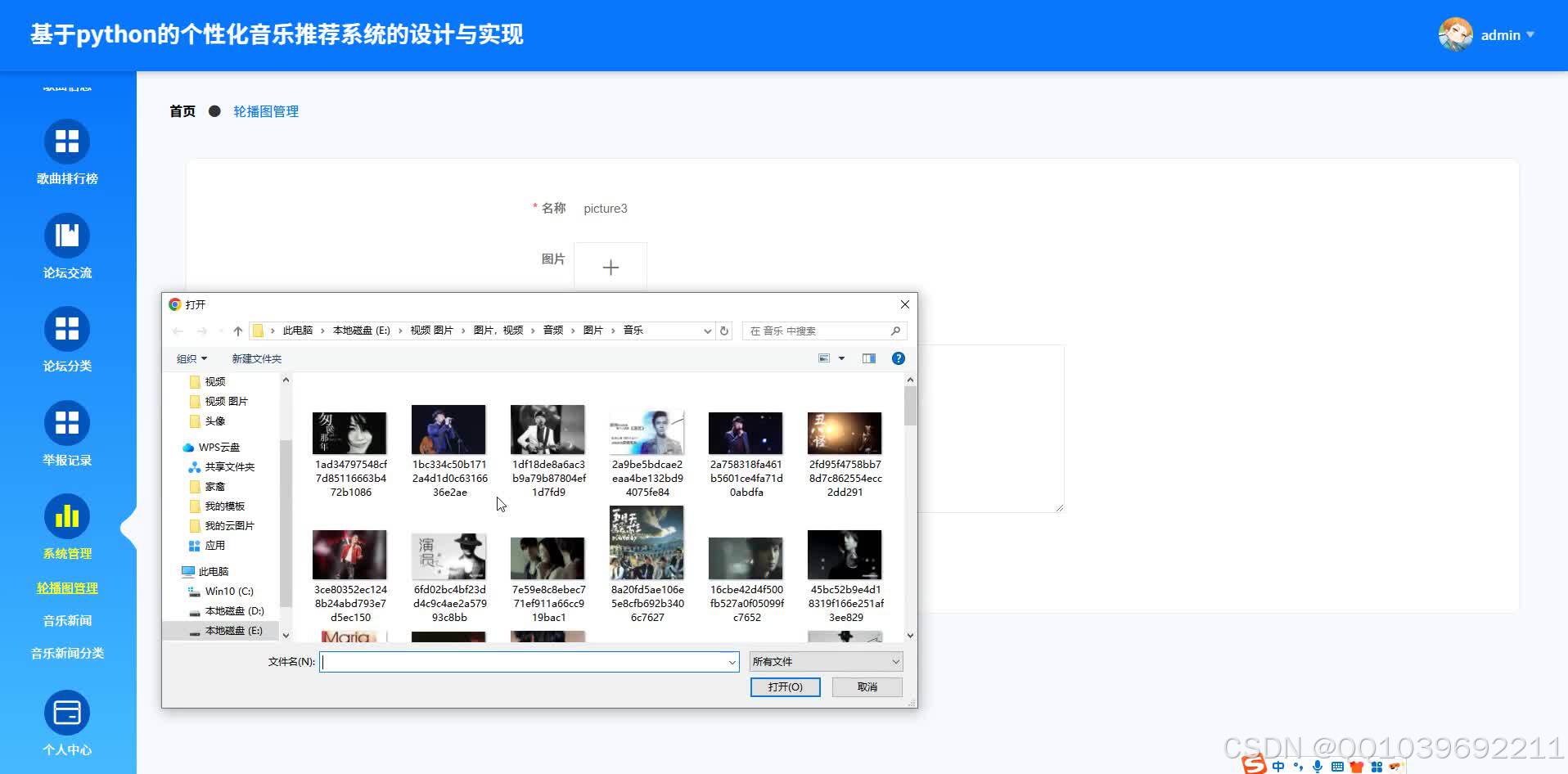Switch Sogou input to English mode
This screenshot has height=774, width=1568.
pos(1278,766)
